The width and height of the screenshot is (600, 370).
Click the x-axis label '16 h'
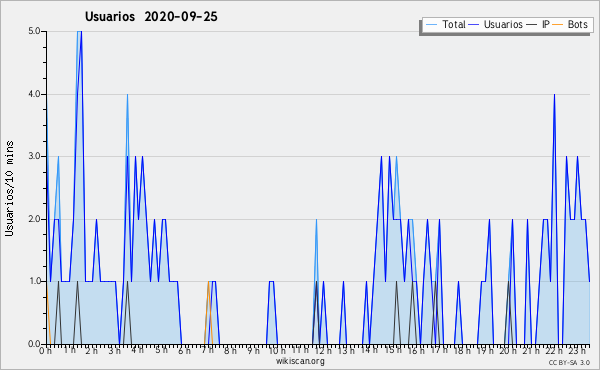415,351
